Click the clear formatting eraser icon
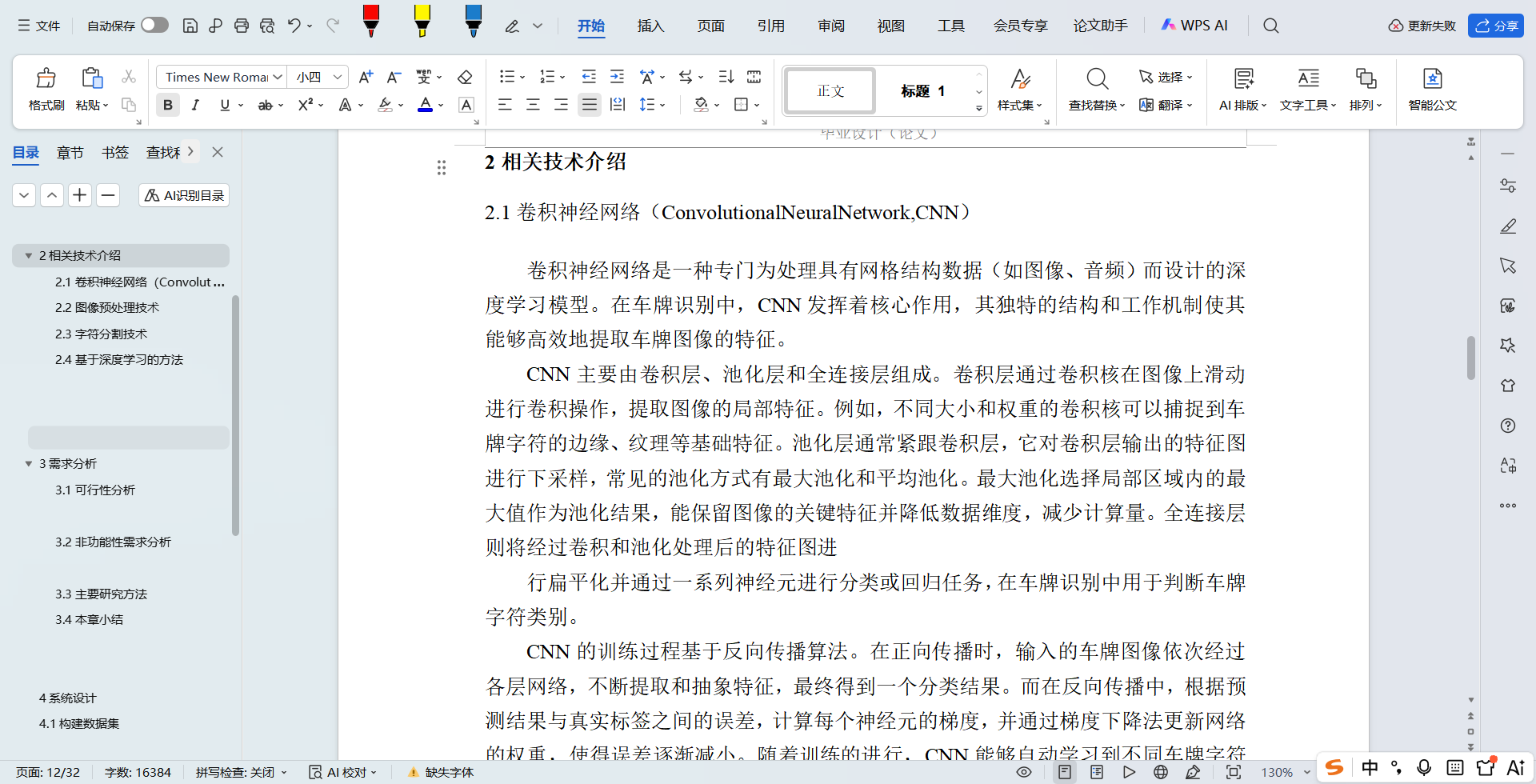The image size is (1536, 784). (465, 77)
